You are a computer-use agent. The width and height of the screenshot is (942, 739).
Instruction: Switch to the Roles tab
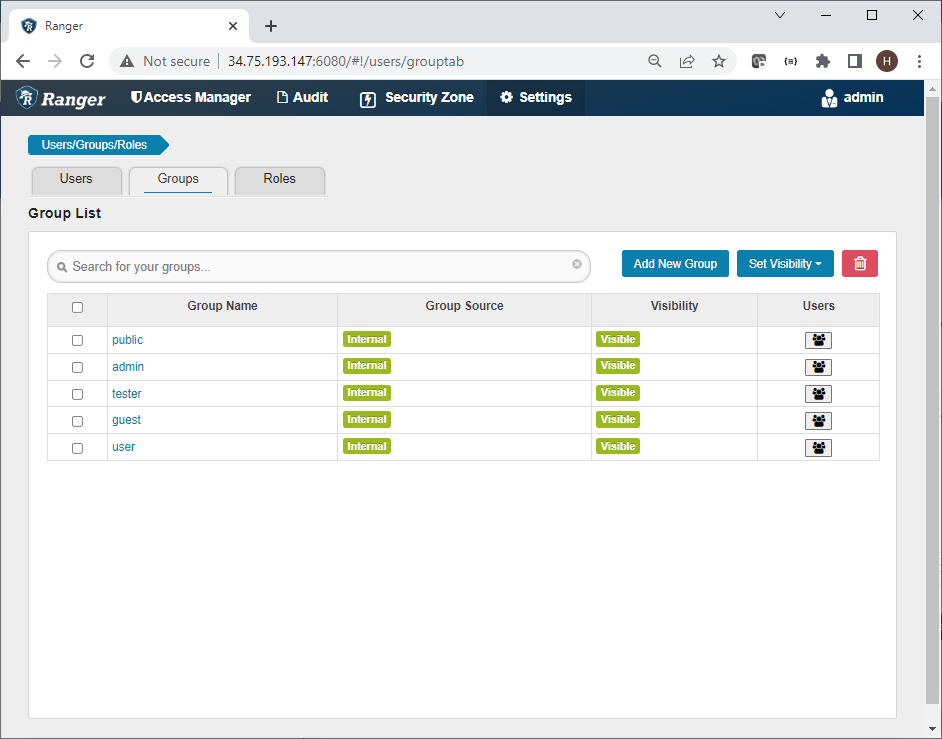coord(279,180)
